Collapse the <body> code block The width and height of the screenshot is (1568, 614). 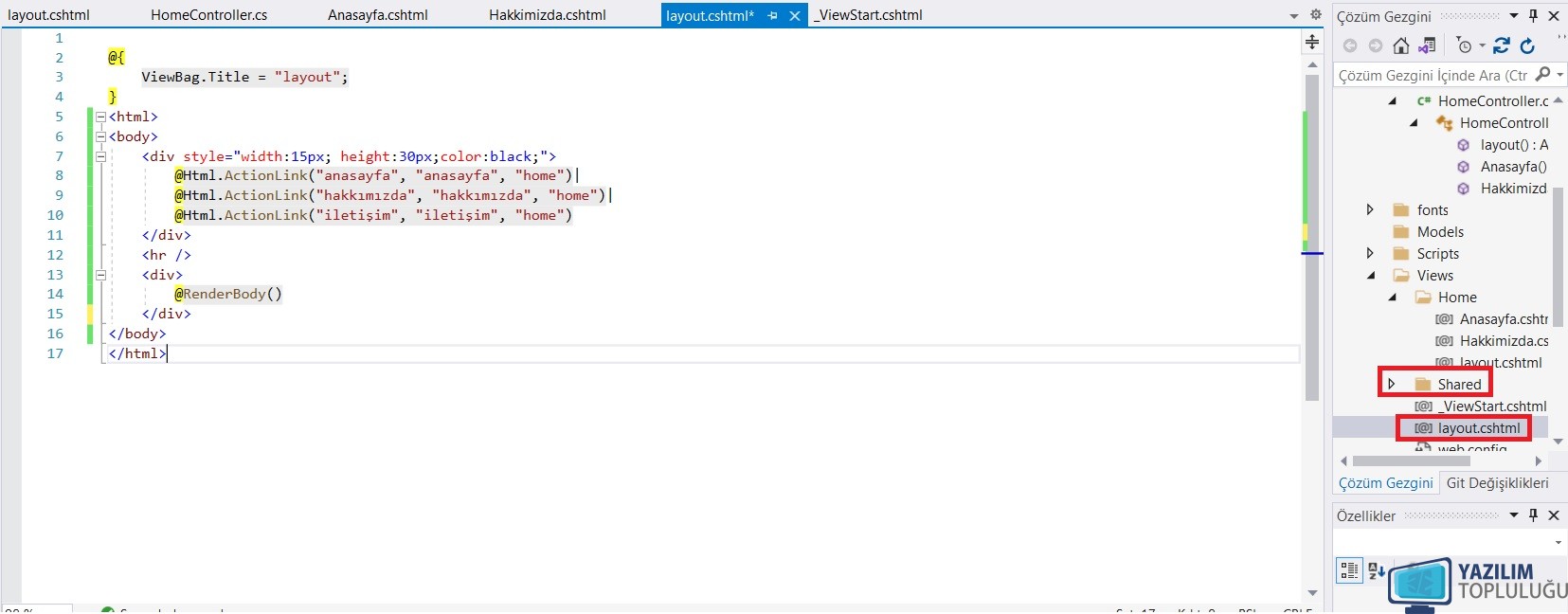(100, 137)
